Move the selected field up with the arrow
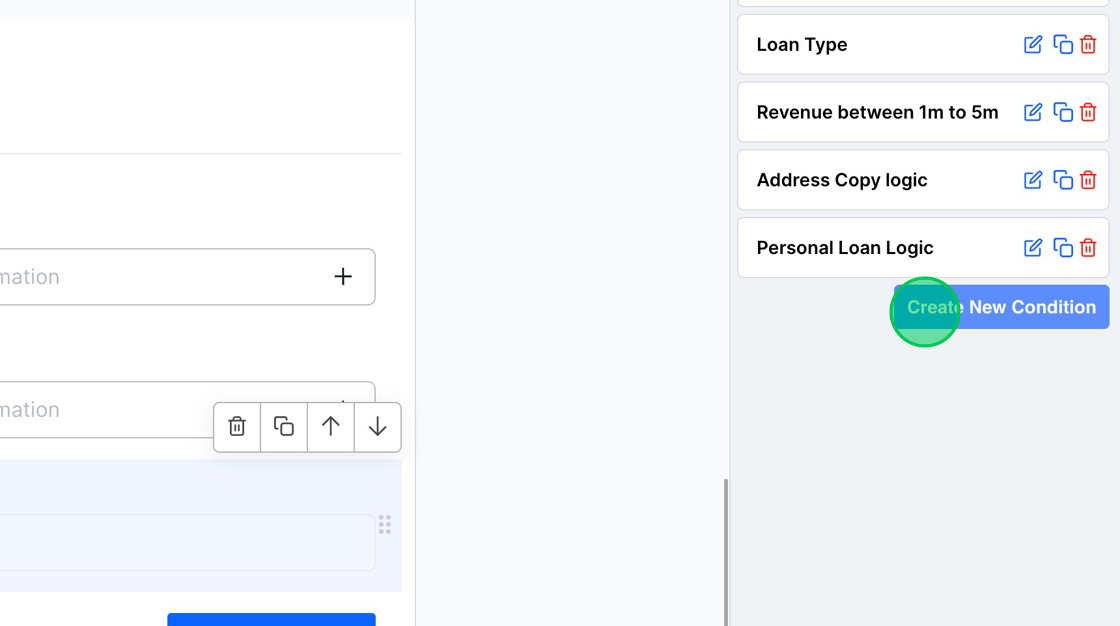This screenshot has width=1120, height=626. click(330, 427)
